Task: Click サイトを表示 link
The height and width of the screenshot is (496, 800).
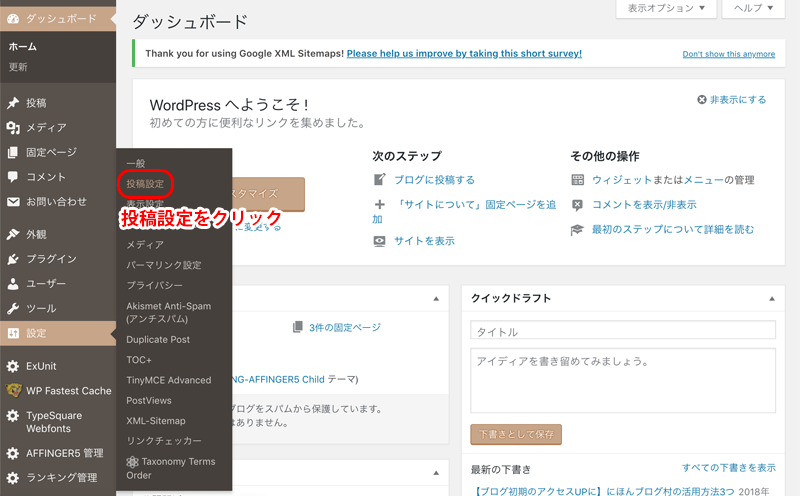Action: coord(424,241)
